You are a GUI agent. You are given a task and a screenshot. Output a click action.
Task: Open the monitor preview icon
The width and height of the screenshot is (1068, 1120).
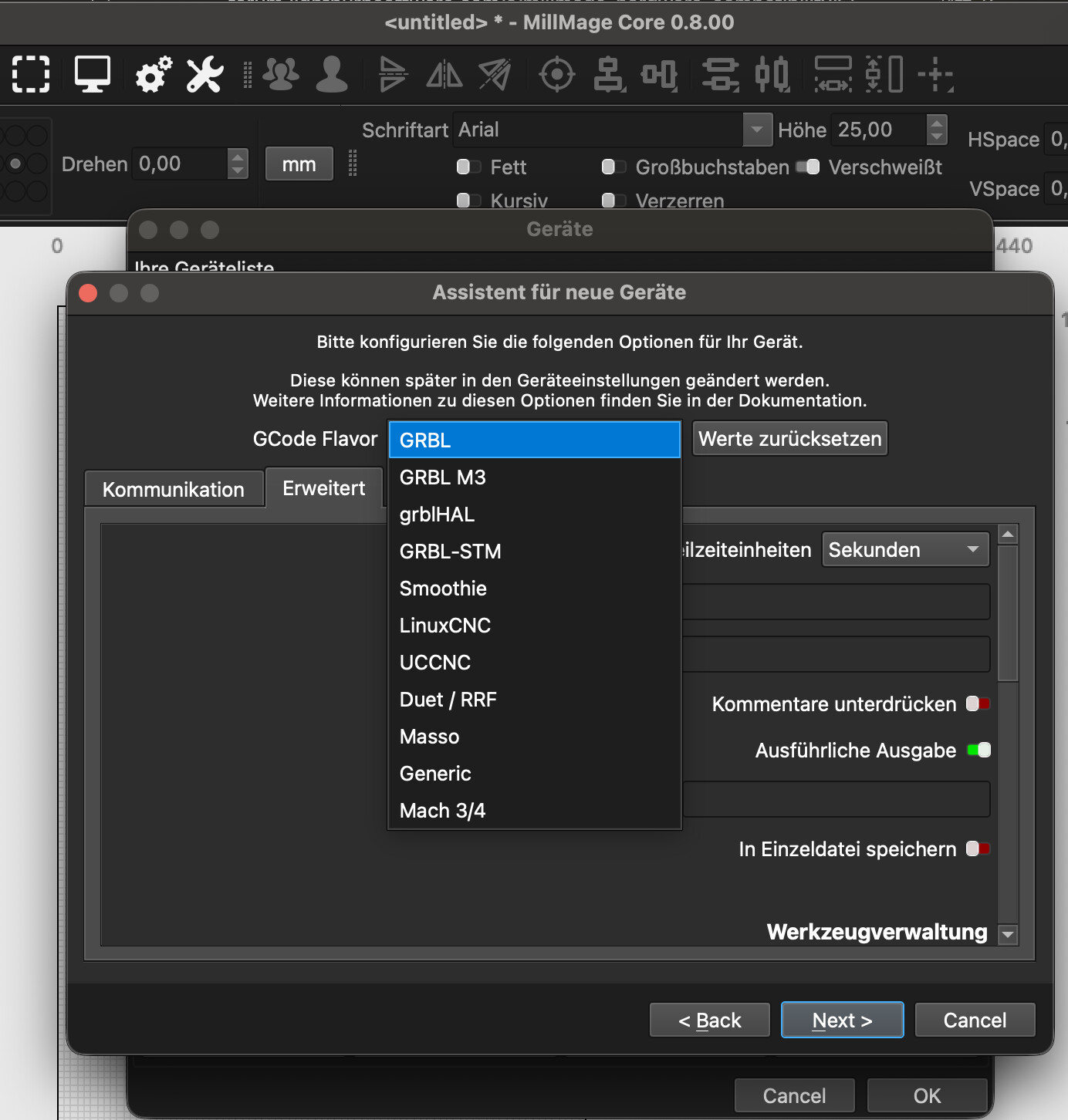coord(92,75)
